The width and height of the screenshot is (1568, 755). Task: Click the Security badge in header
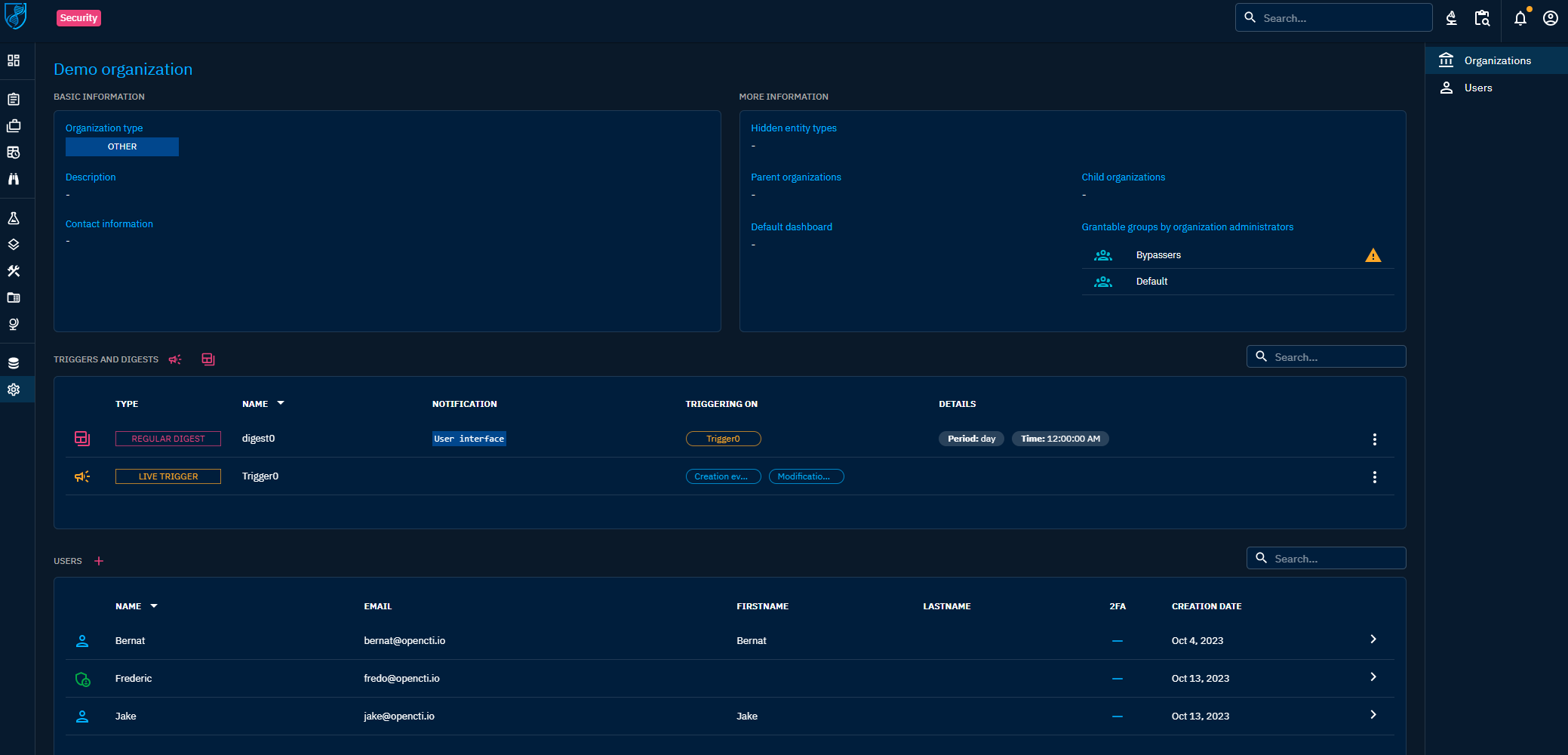78,18
